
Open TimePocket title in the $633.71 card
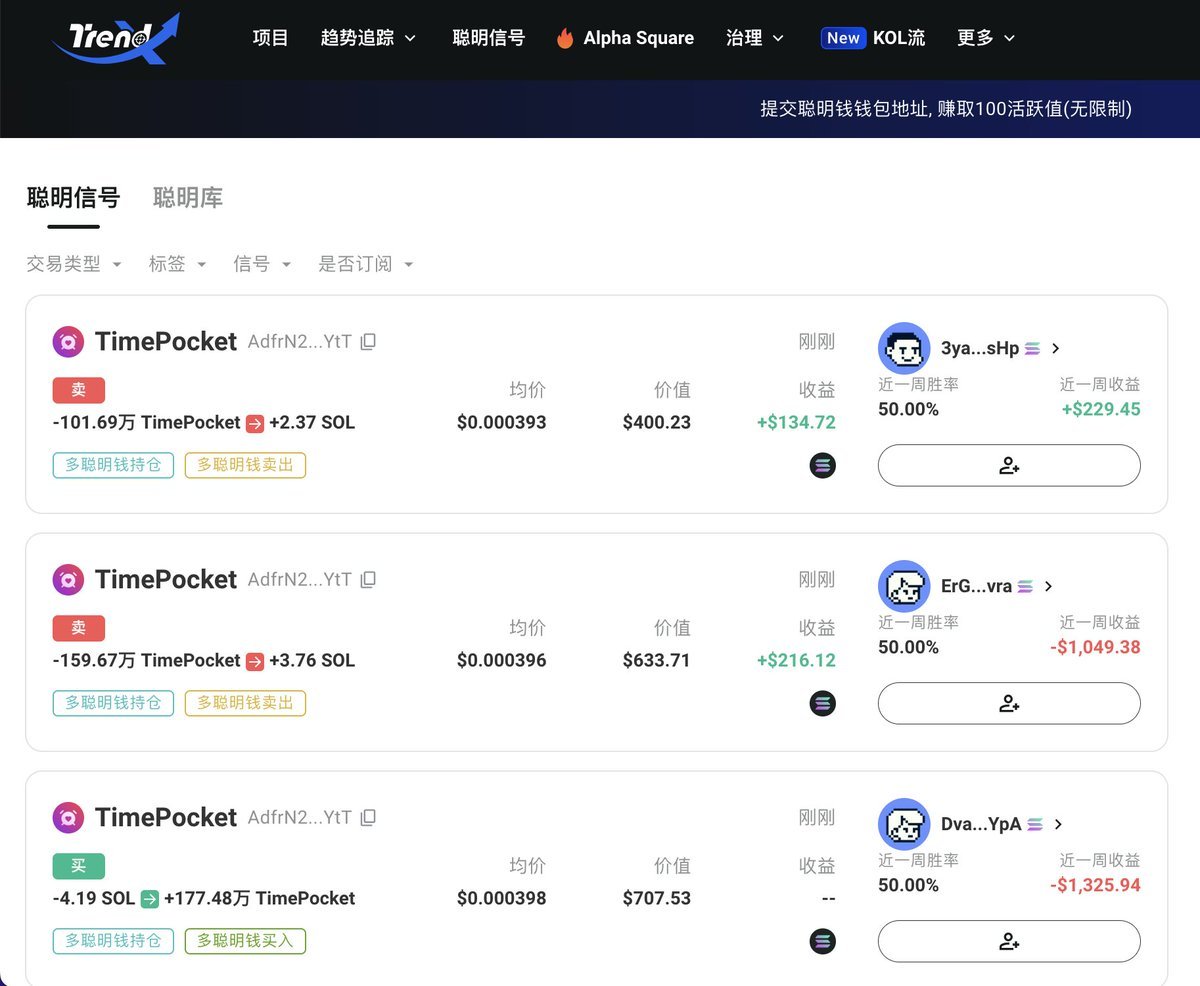point(166,580)
